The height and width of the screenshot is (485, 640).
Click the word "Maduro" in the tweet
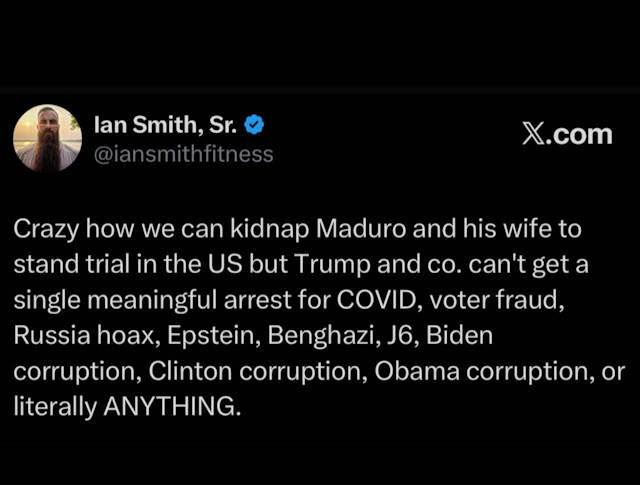coord(356,228)
